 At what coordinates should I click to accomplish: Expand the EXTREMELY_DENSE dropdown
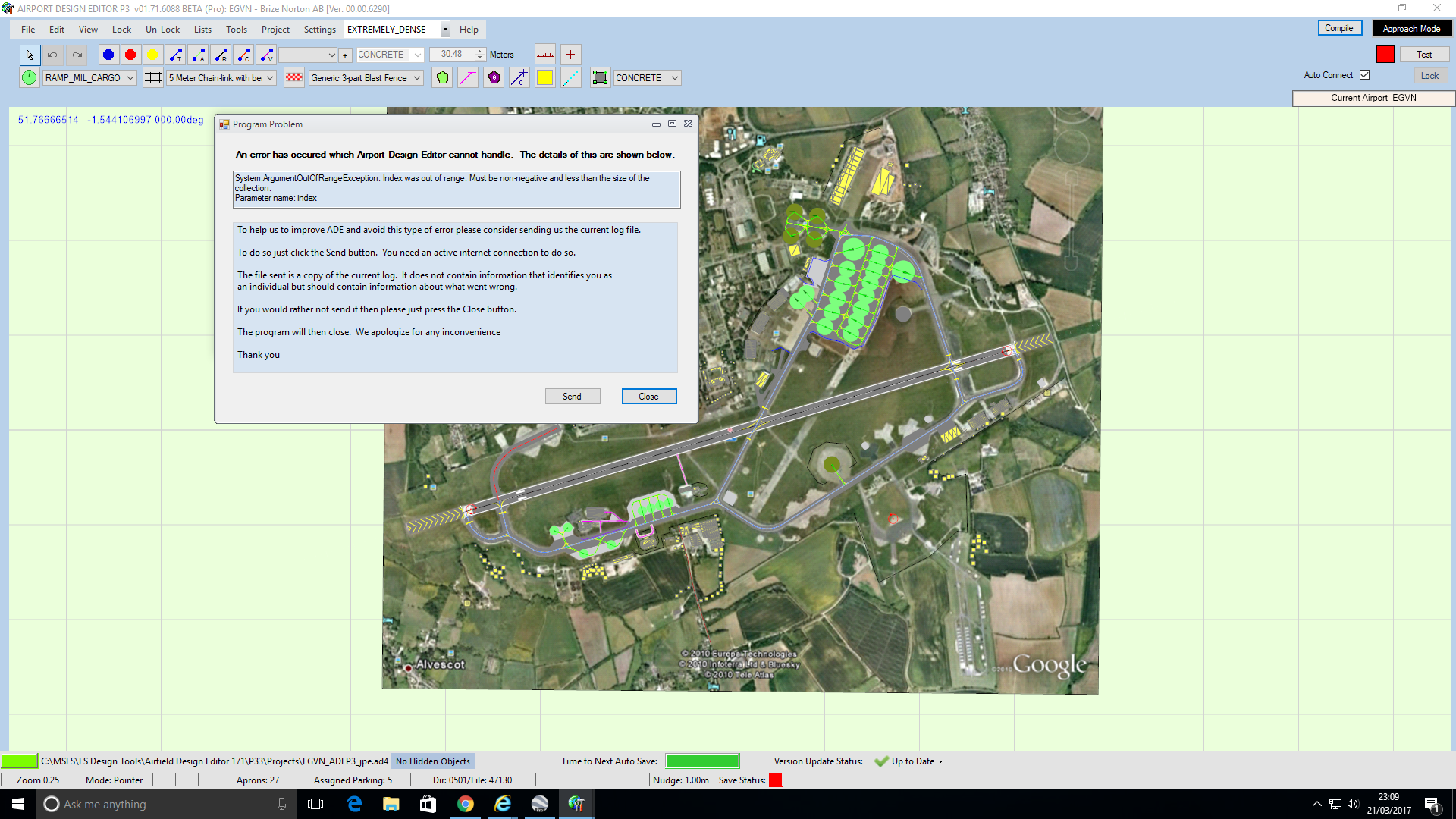coord(445,30)
